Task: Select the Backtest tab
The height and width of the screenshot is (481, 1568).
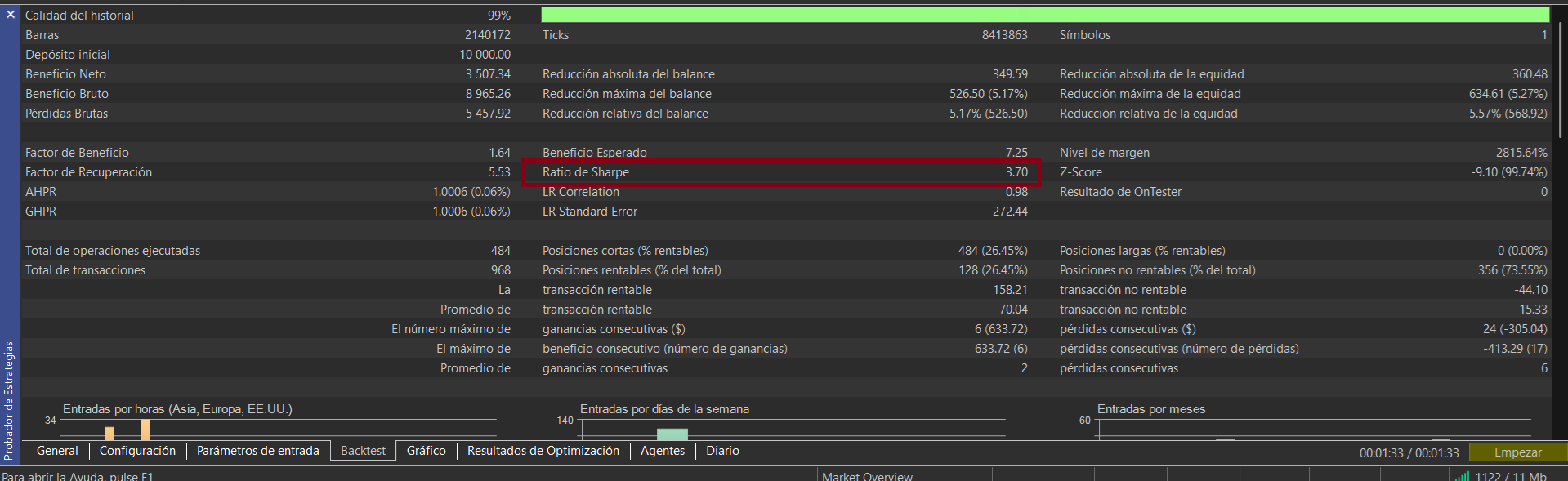Action: [x=363, y=451]
